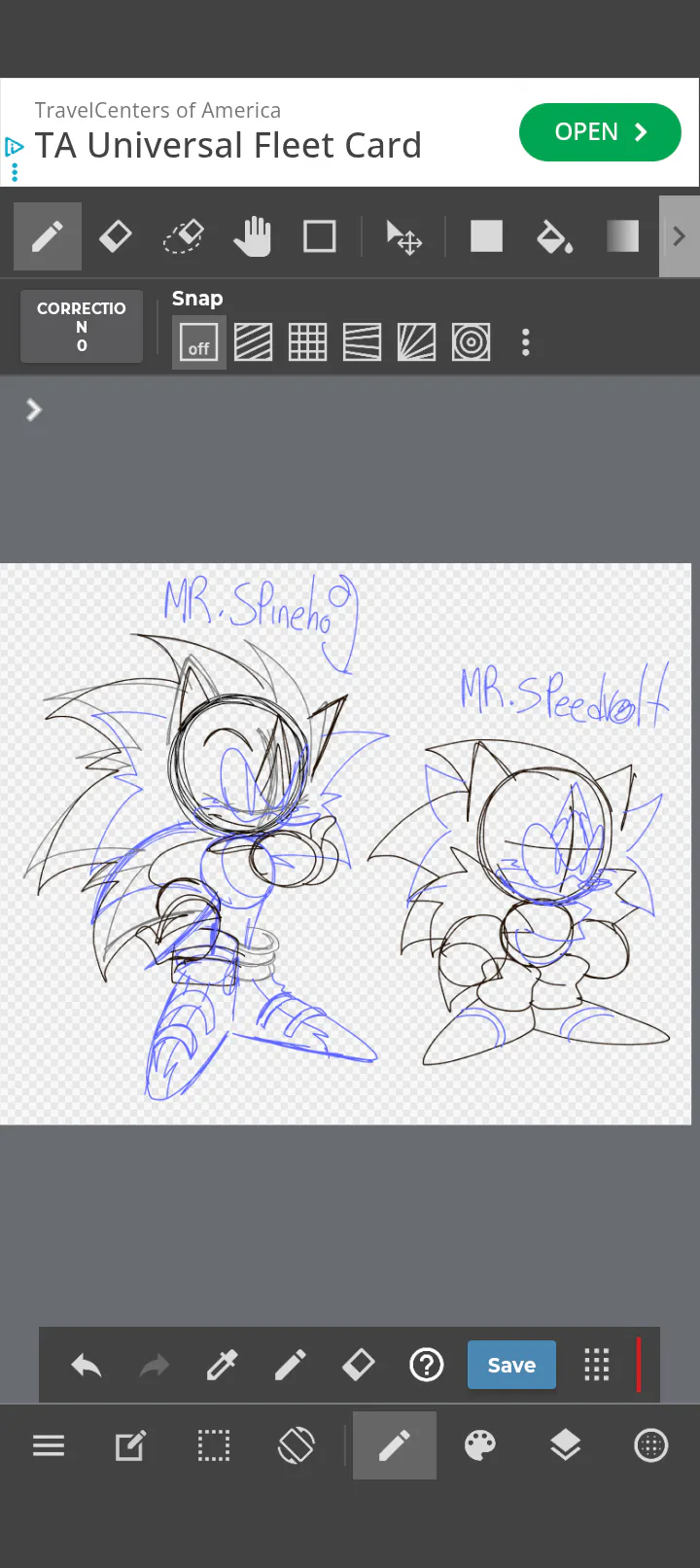Expand the side panel chevron

point(34,410)
